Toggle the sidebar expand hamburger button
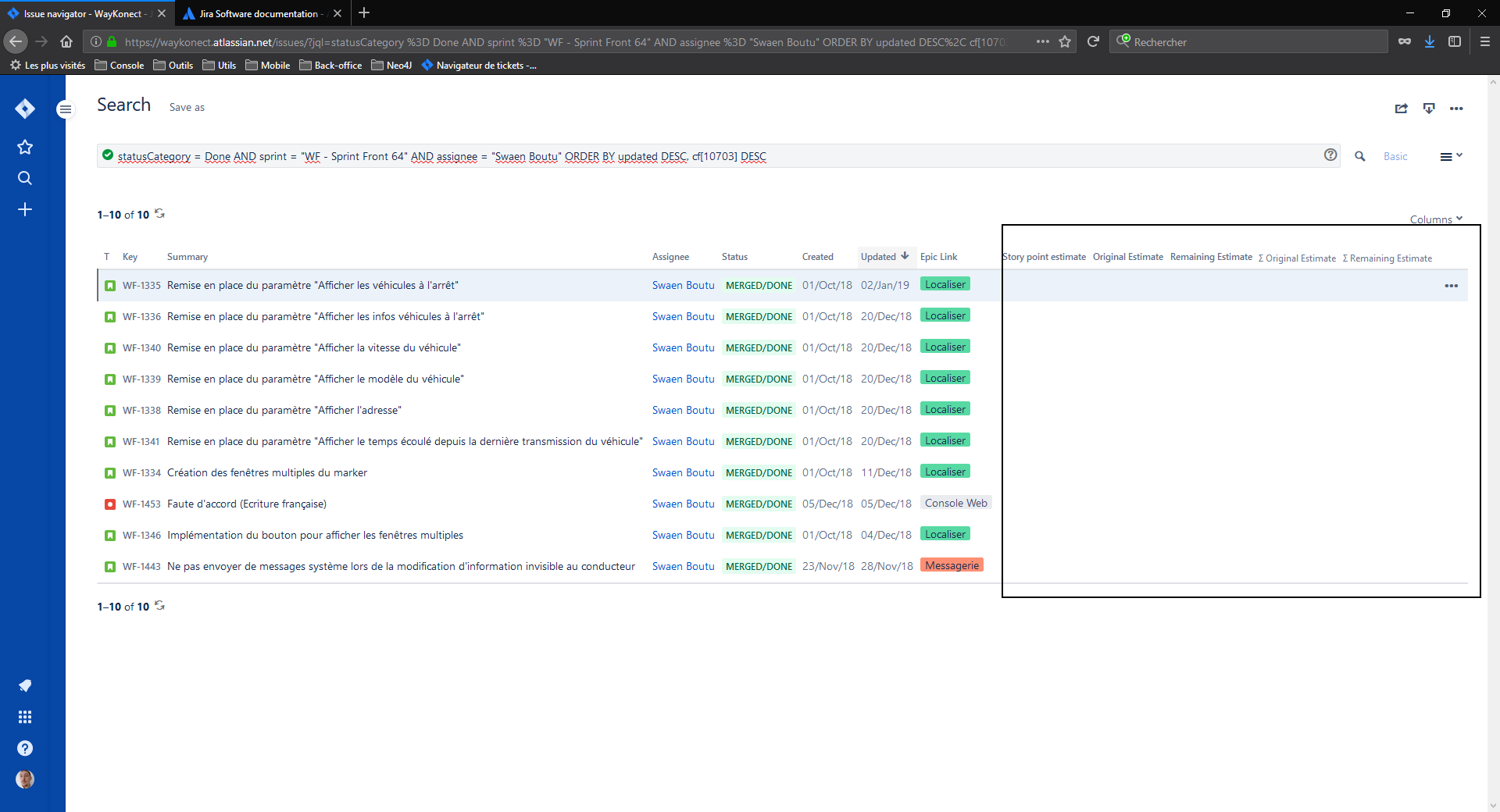 [66, 109]
